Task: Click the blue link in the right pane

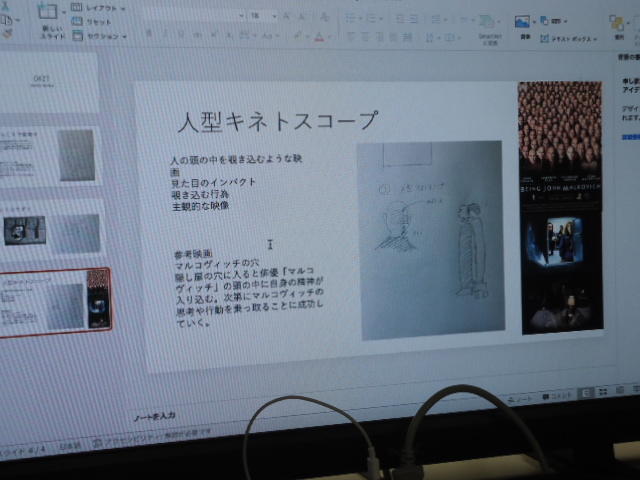Action: 631,137
